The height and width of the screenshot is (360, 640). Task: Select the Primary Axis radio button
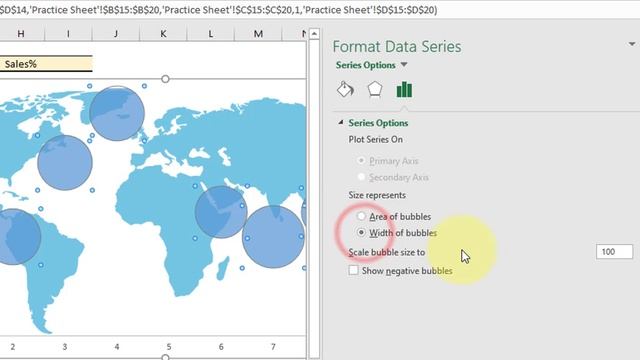[x=361, y=160]
